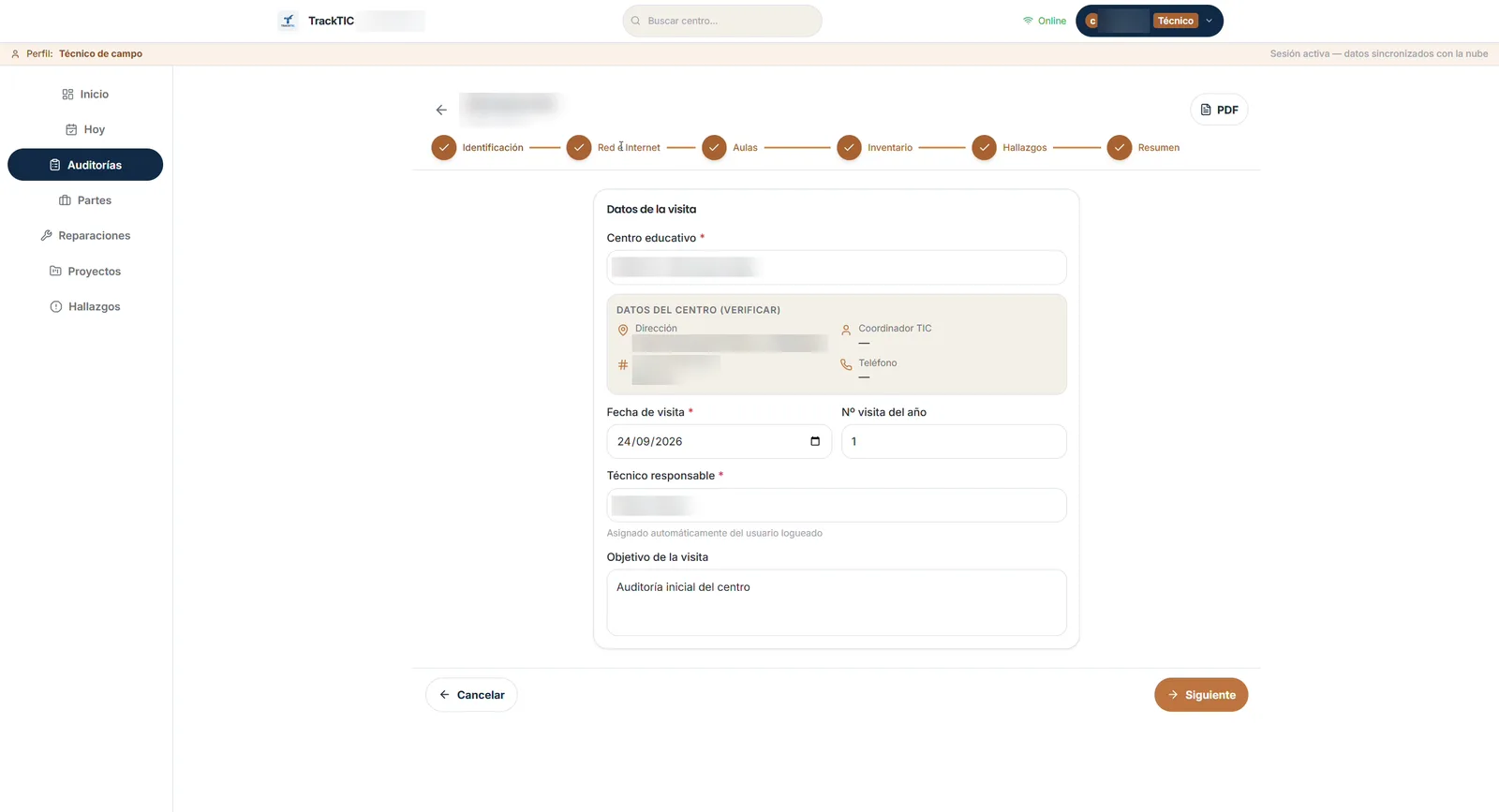1499x812 pixels.
Task: Open the user profile dropdown chevron
Action: click(1209, 21)
